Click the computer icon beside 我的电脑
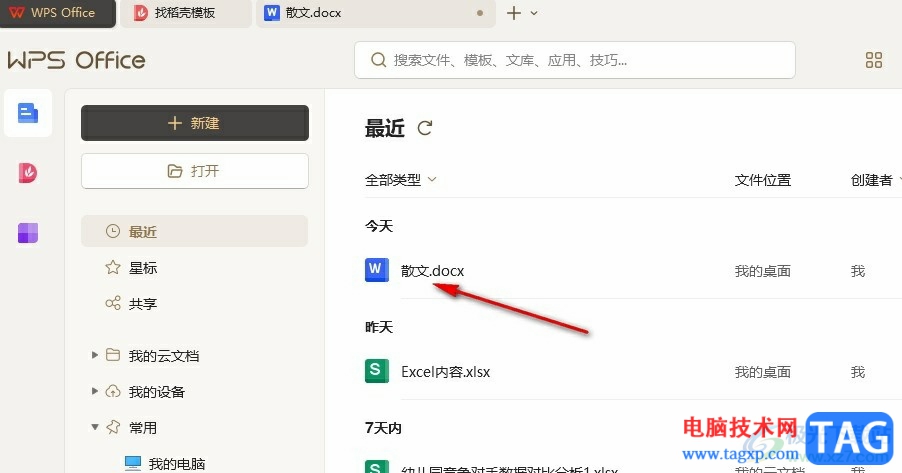 point(133,463)
